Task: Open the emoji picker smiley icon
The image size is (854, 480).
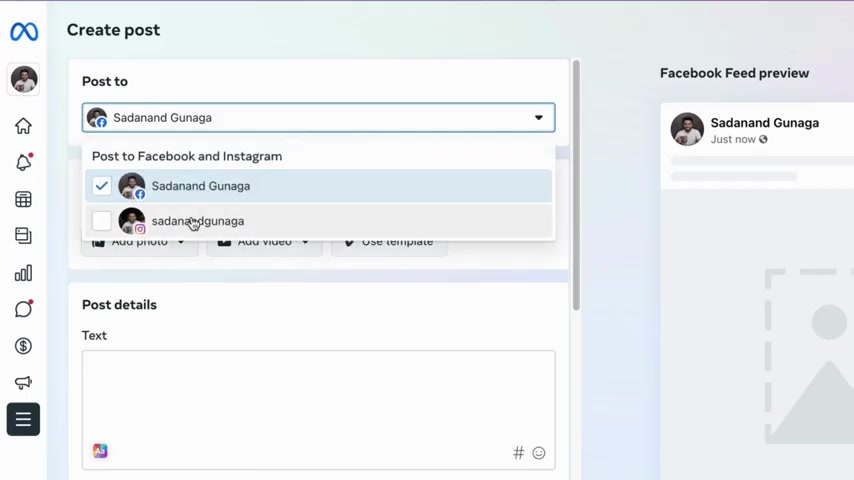Action: tap(539, 453)
